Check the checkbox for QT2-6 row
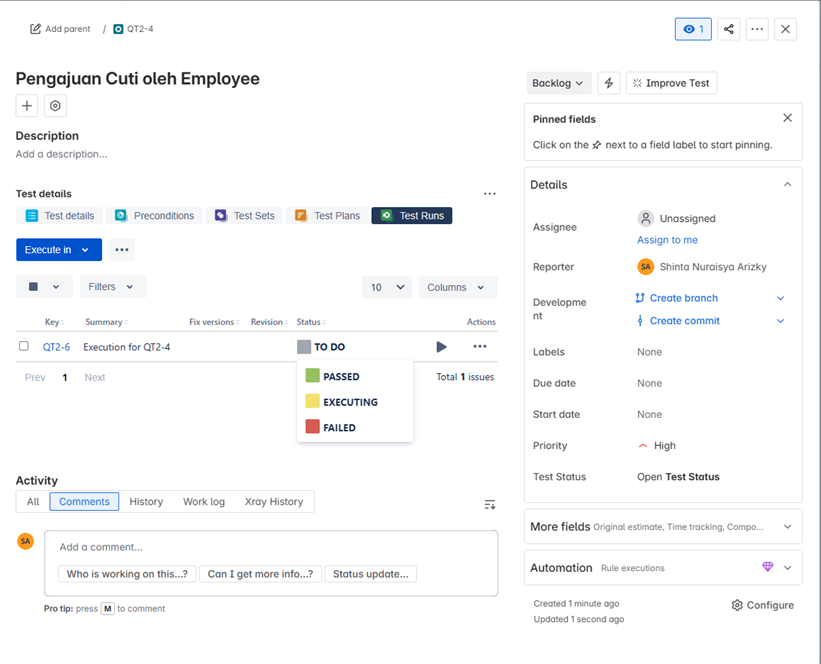 click(x=24, y=346)
